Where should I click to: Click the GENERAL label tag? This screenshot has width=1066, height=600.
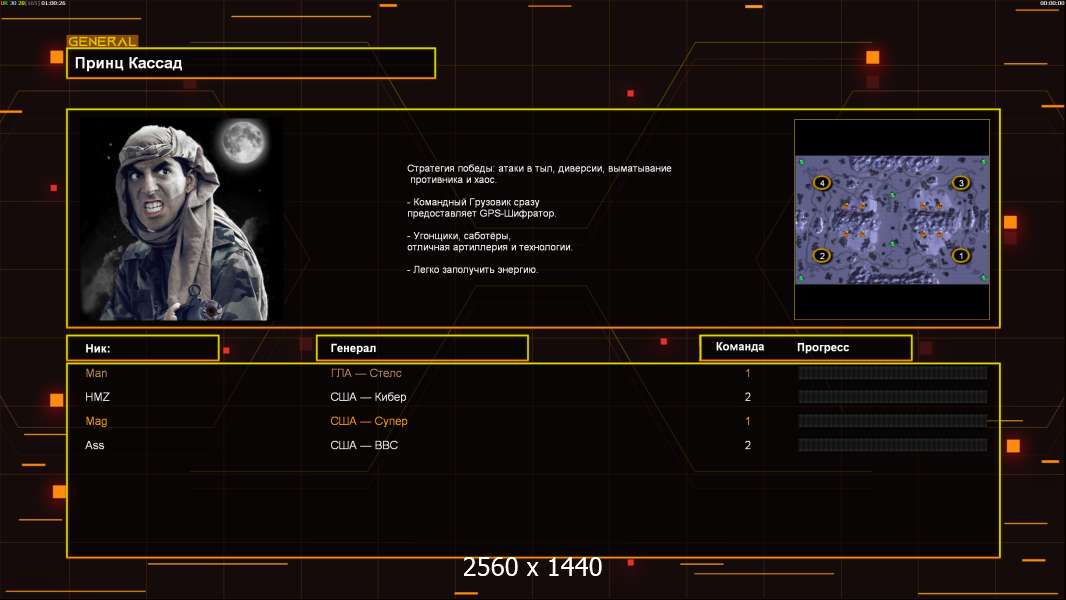point(102,42)
